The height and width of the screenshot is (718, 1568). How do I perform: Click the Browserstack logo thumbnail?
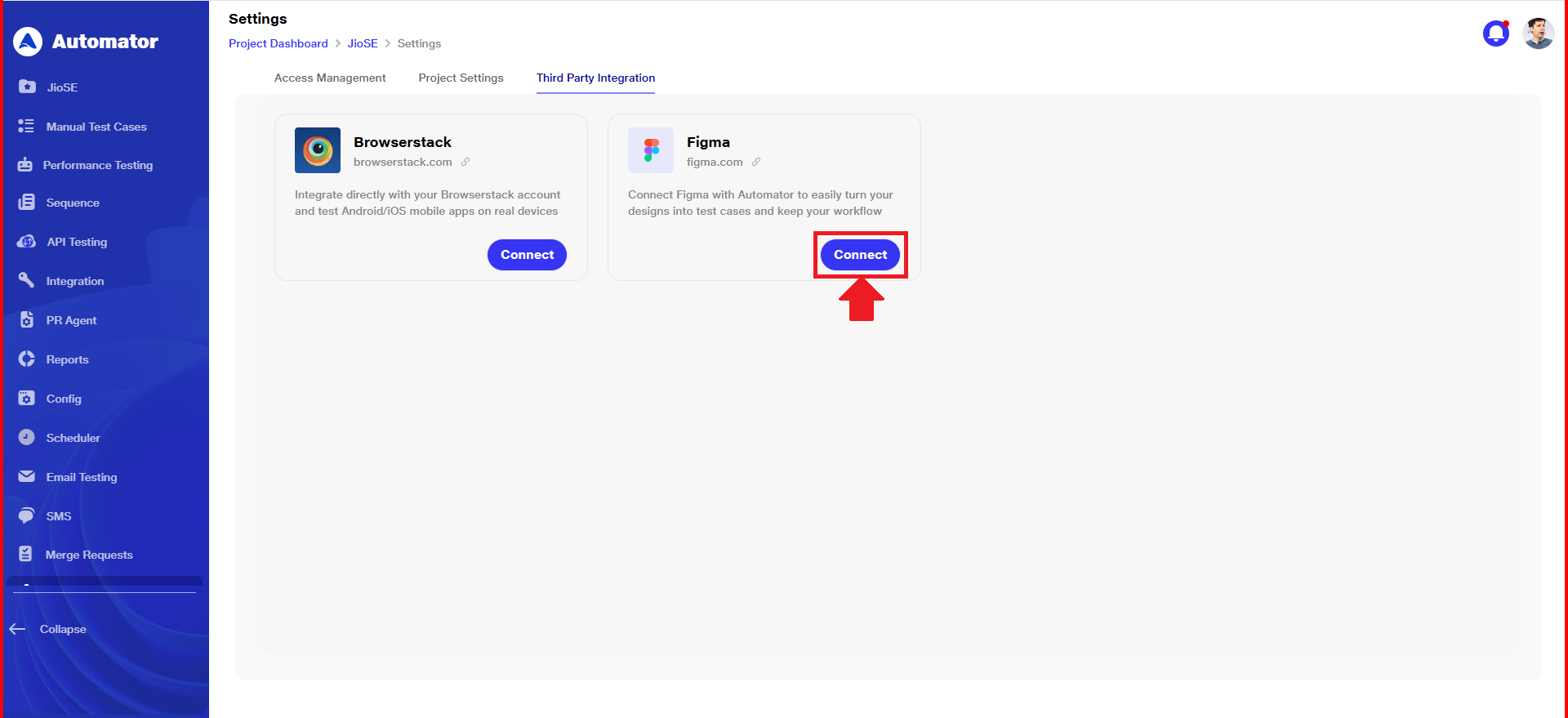click(318, 150)
